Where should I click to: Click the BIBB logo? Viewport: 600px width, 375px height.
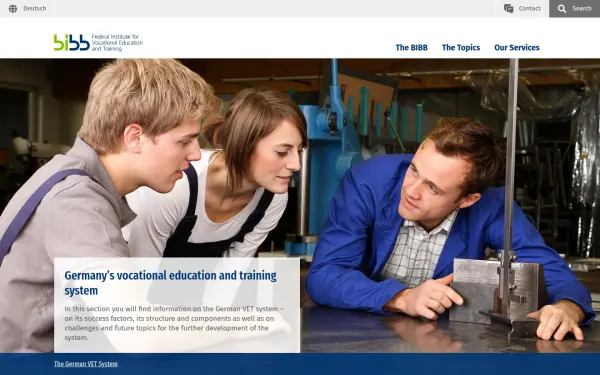[x=72, y=42]
